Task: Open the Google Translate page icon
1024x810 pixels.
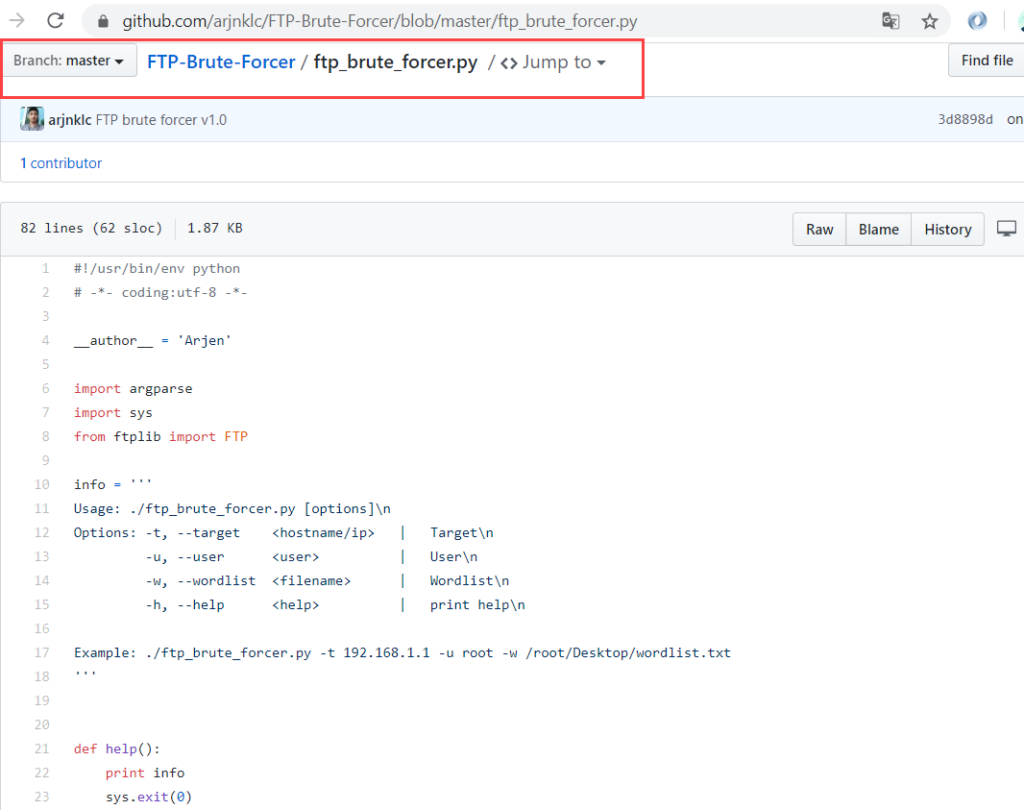Action: click(x=890, y=21)
